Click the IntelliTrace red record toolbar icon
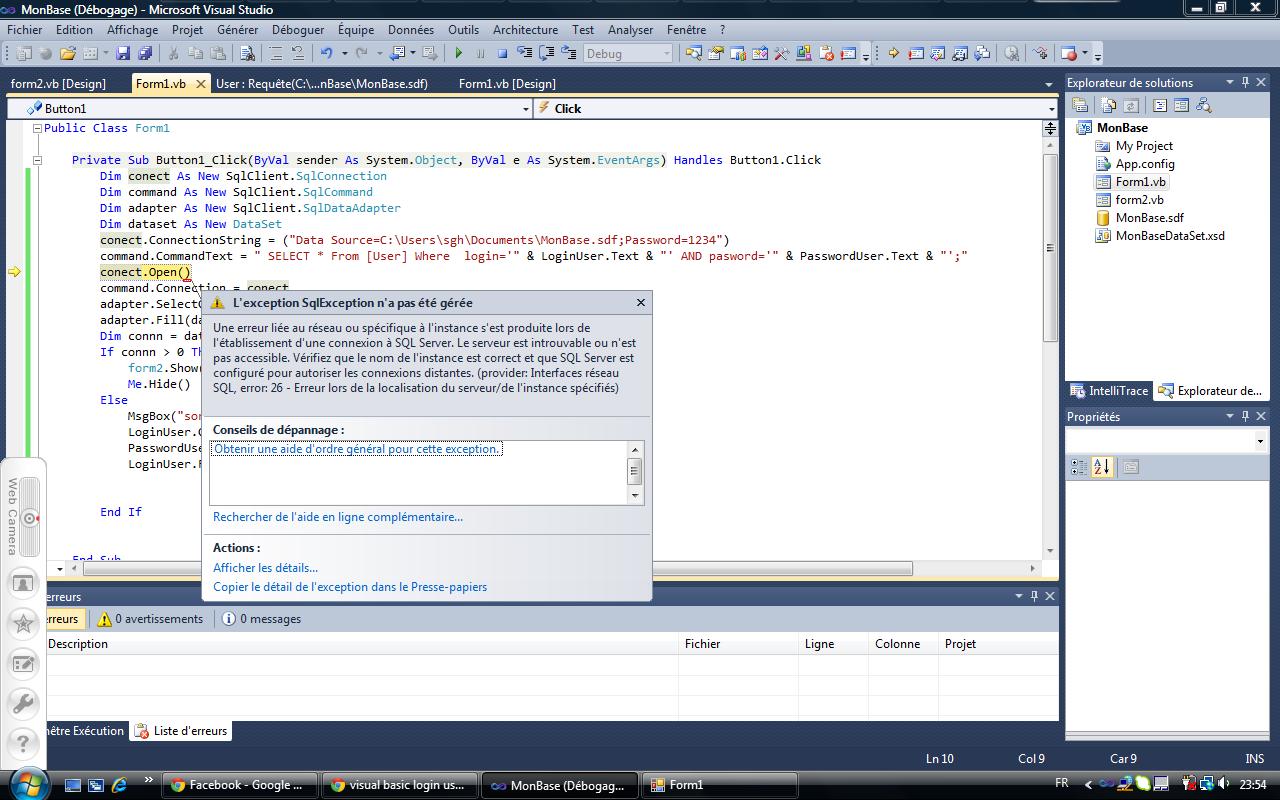 [1070, 53]
